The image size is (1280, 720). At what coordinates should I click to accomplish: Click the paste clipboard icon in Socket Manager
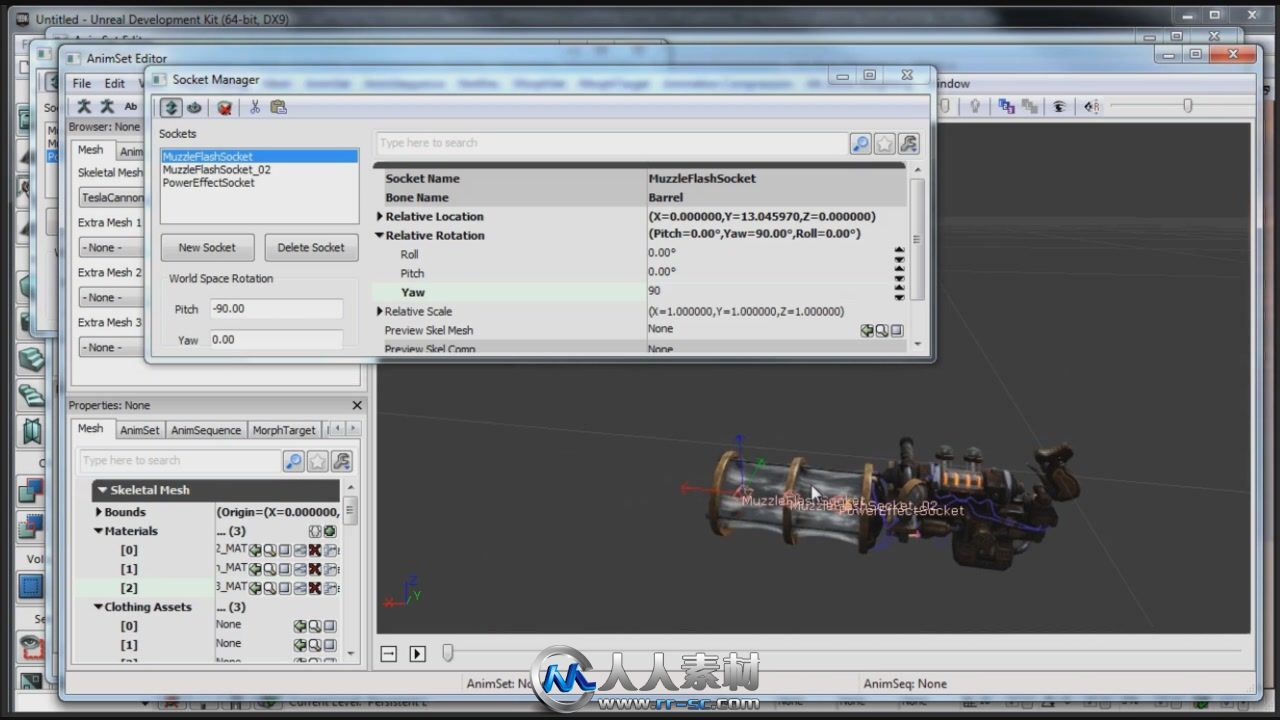pyautogui.click(x=278, y=107)
